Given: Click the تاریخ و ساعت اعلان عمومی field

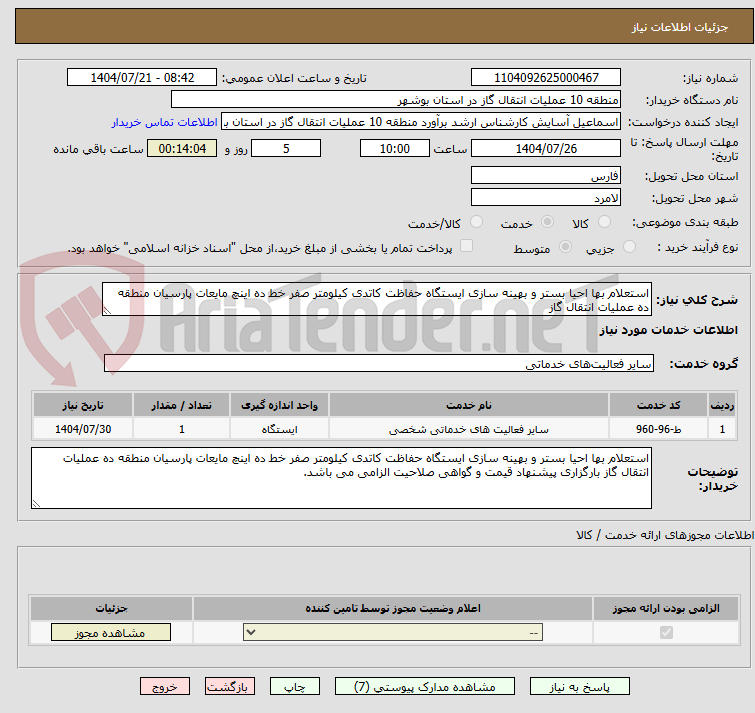Looking at the screenshot, I should tap(142, 78).
